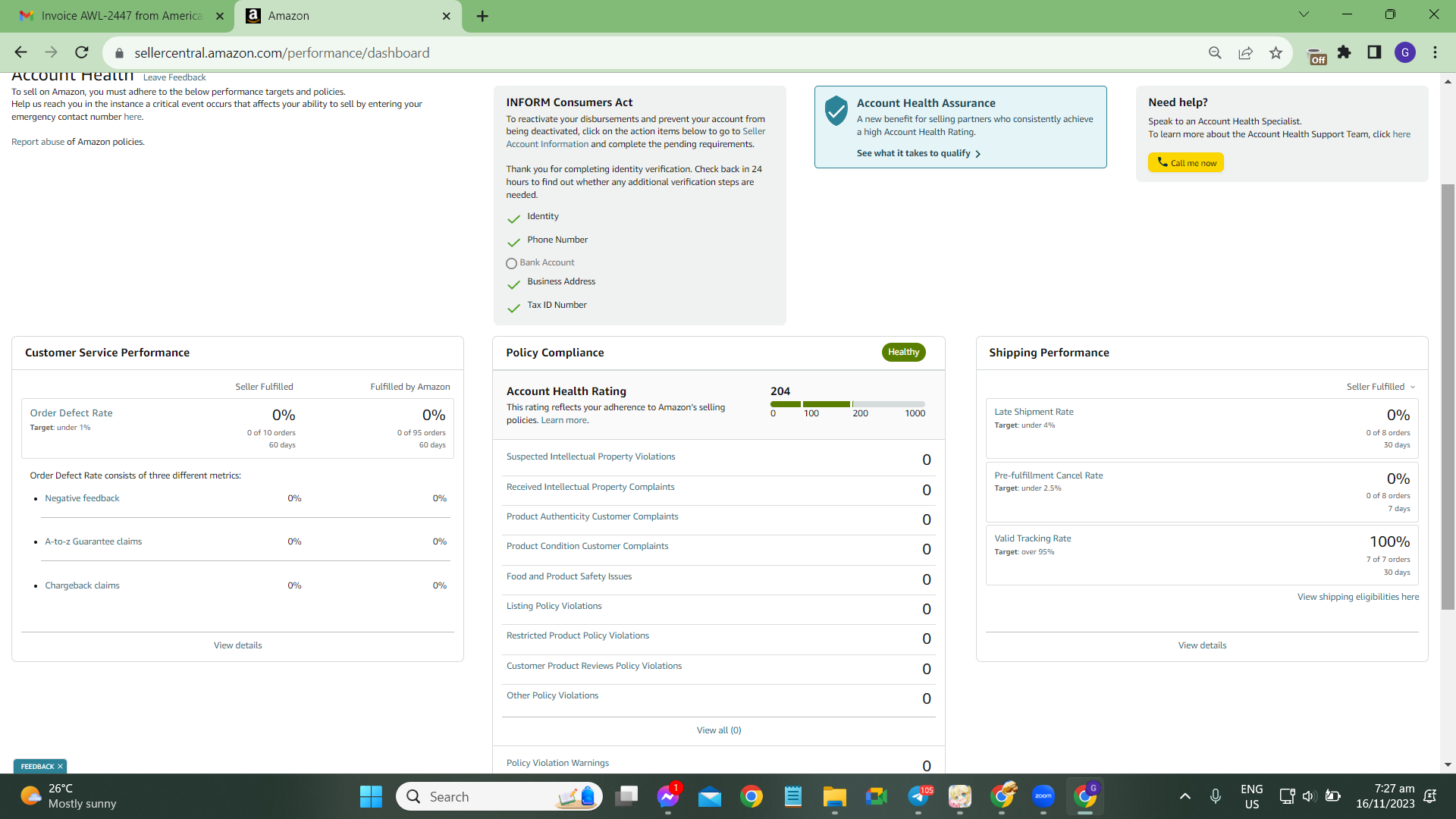Open the A-to-z Guarantee claims link

click(93, 541)
